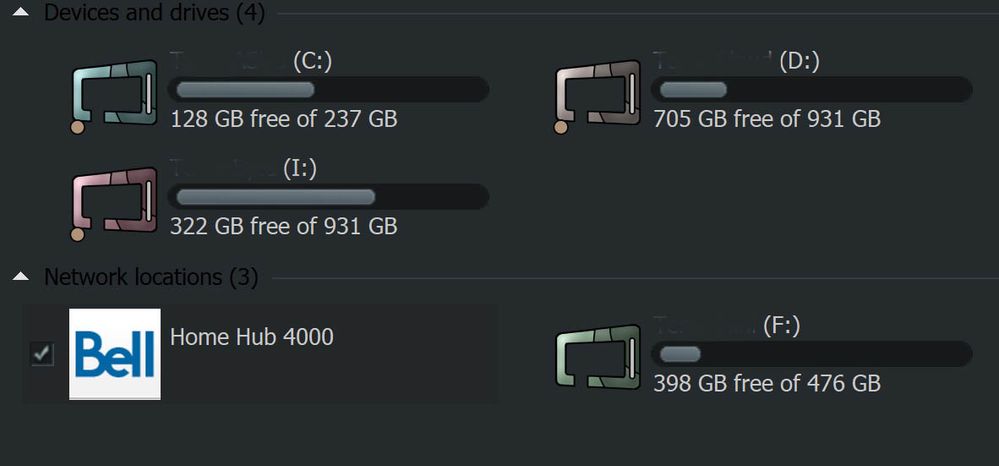Click the D: drive usage bar
The image size is (999, 466).
click(811, 90)
